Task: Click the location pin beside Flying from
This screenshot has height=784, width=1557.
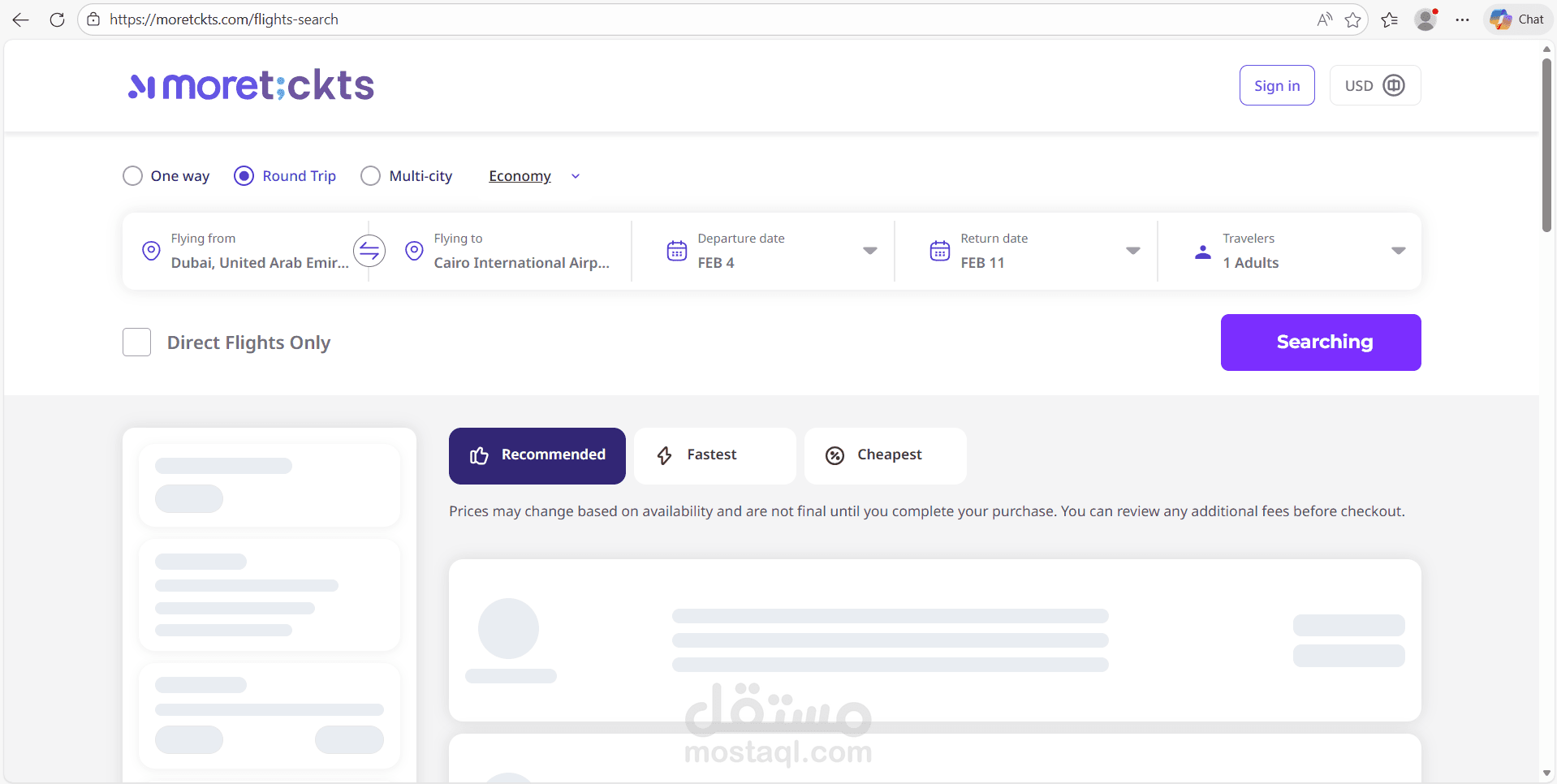Action: pos(151,250)
